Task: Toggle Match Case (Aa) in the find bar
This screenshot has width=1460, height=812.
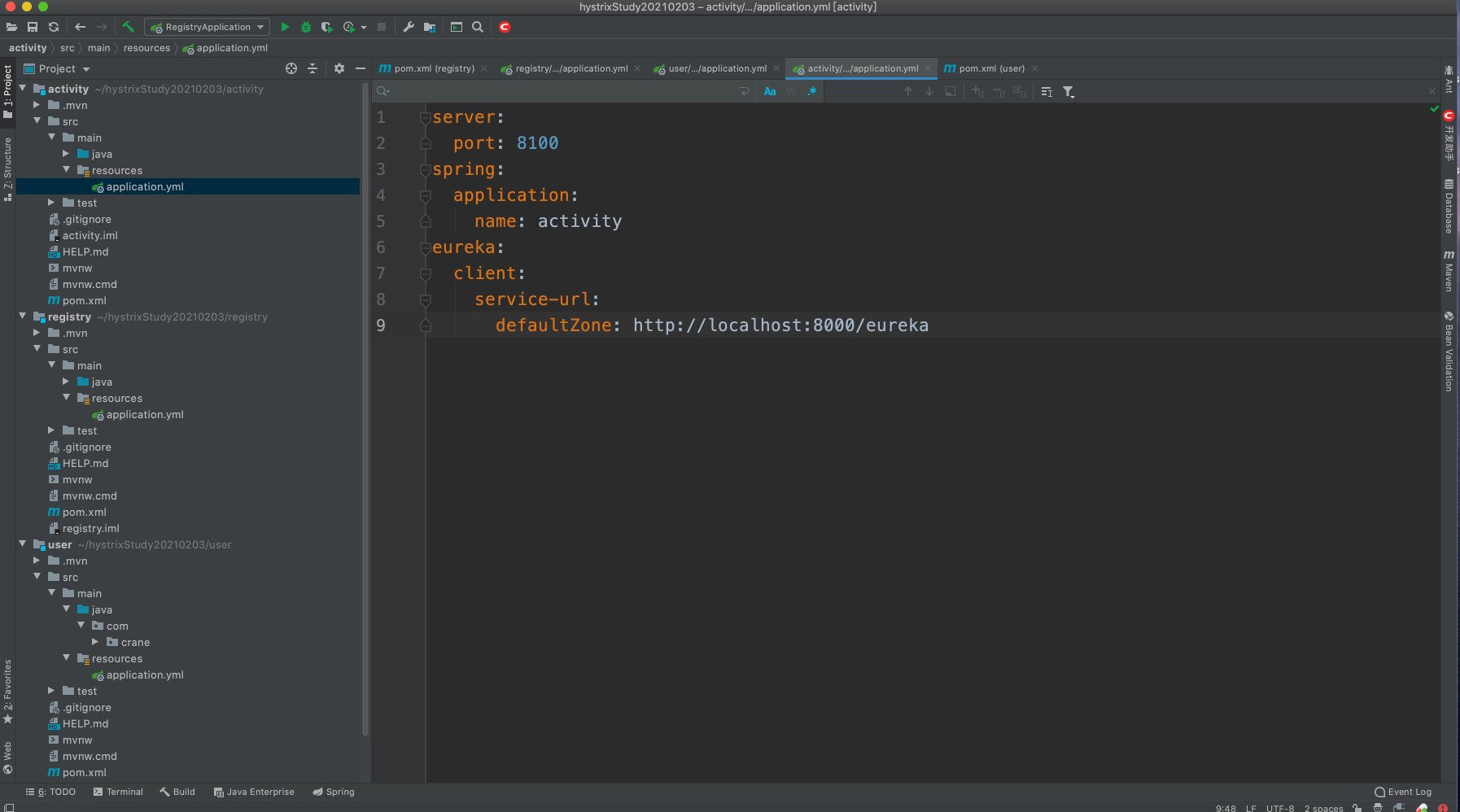Action: click(x=770, y=91)
